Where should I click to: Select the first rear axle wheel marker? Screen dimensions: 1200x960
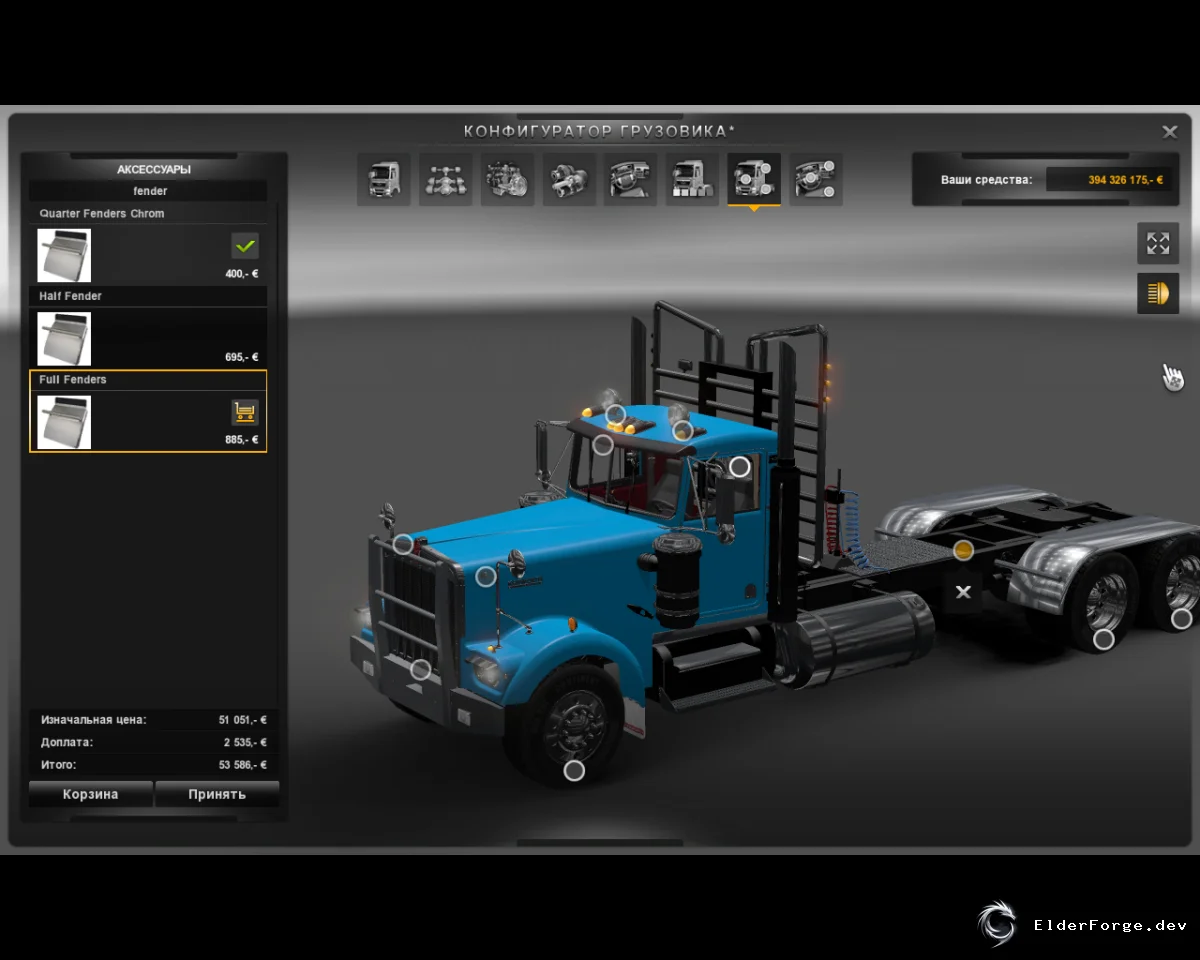click(1104, 640)
